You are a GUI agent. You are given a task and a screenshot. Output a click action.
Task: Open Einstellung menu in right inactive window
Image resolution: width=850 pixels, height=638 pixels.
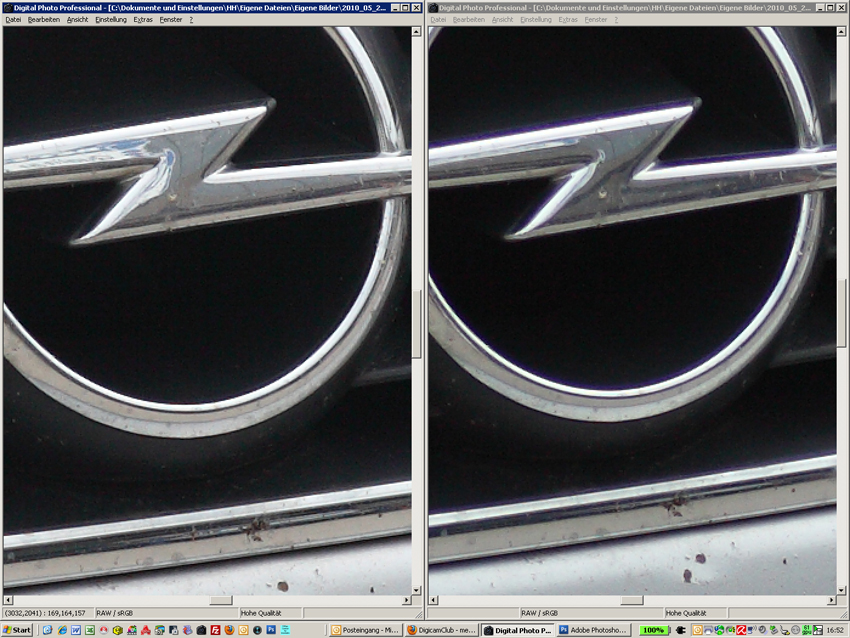pyautogui.click(x=536, y=20)
